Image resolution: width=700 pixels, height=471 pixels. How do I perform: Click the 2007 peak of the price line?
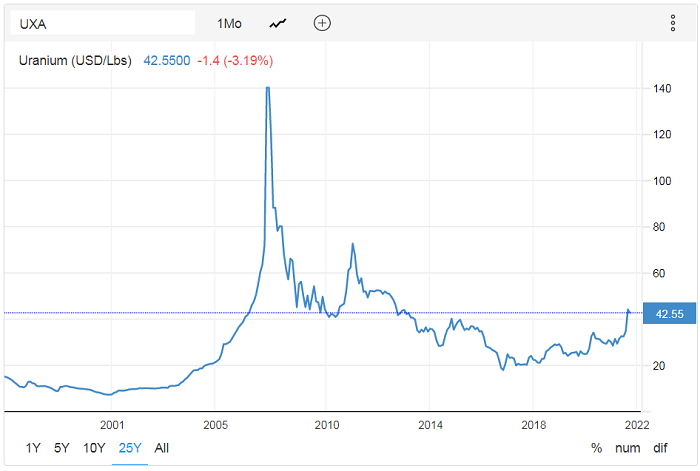pyautogui.click(x=267, y=89)
